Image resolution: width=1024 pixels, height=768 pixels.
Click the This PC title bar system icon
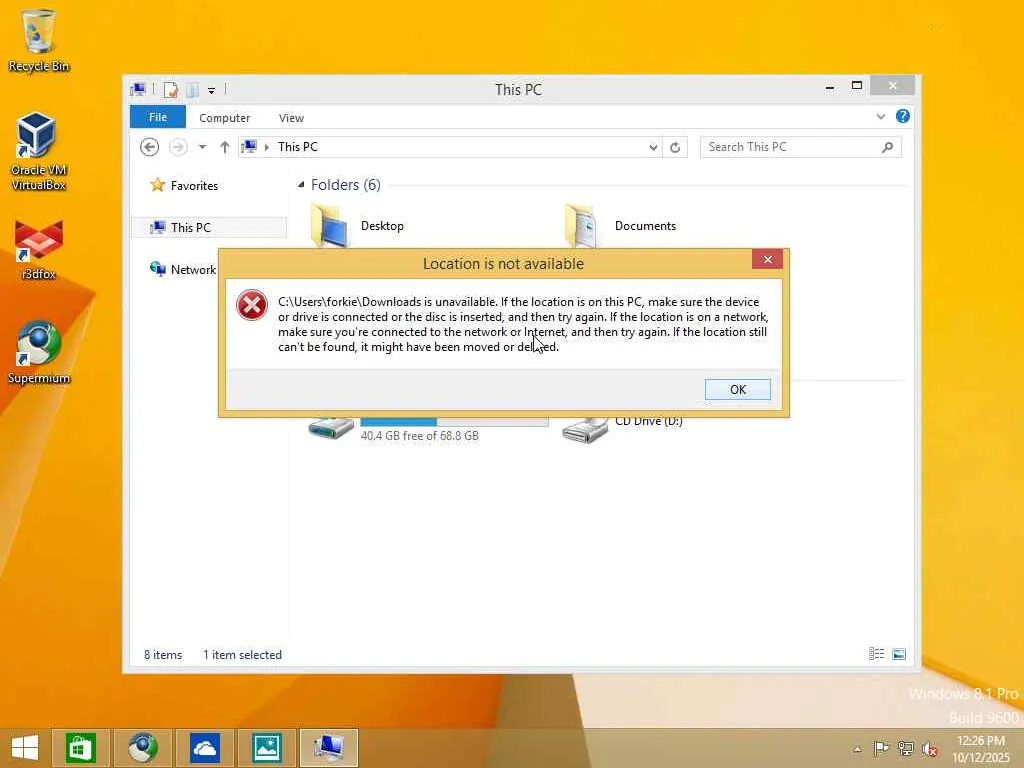(x=138, y=89)
